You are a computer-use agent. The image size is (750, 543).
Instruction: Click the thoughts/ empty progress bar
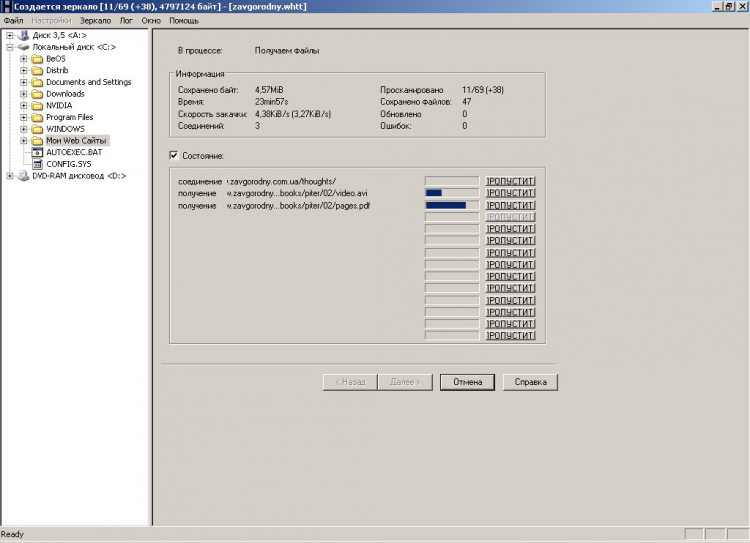(452, 181)
